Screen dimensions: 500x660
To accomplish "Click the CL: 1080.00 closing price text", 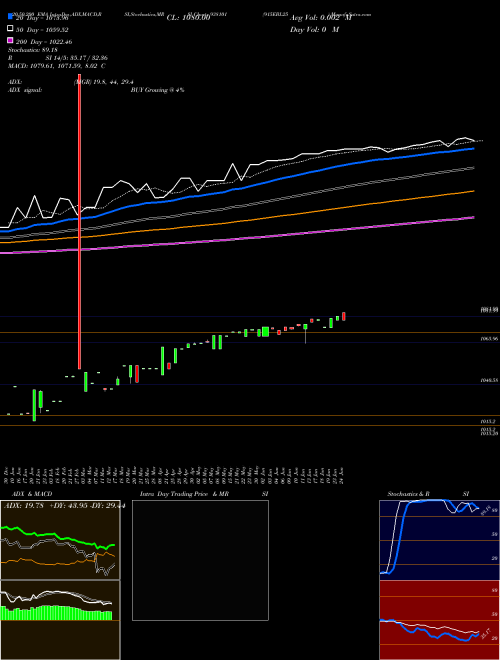I will pyautogui.click(x=188, y=18).
